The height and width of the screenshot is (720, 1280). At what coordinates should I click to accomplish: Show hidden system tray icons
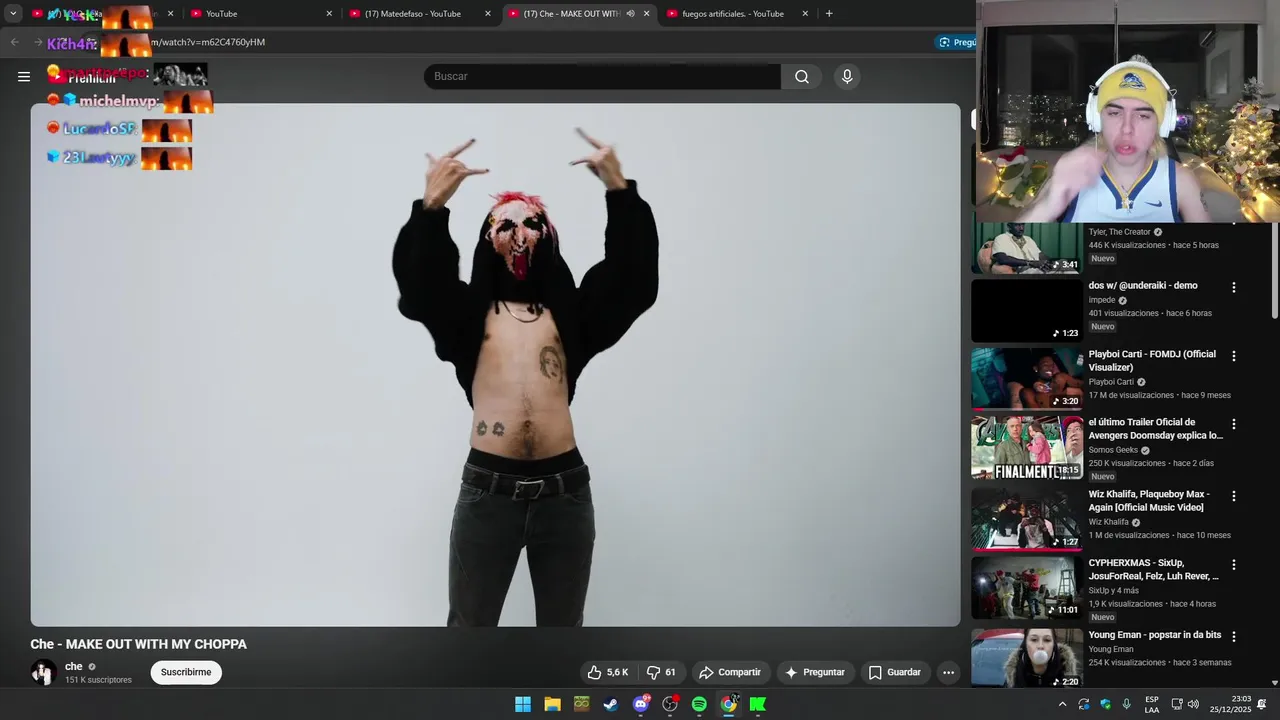pos(1062,704)
